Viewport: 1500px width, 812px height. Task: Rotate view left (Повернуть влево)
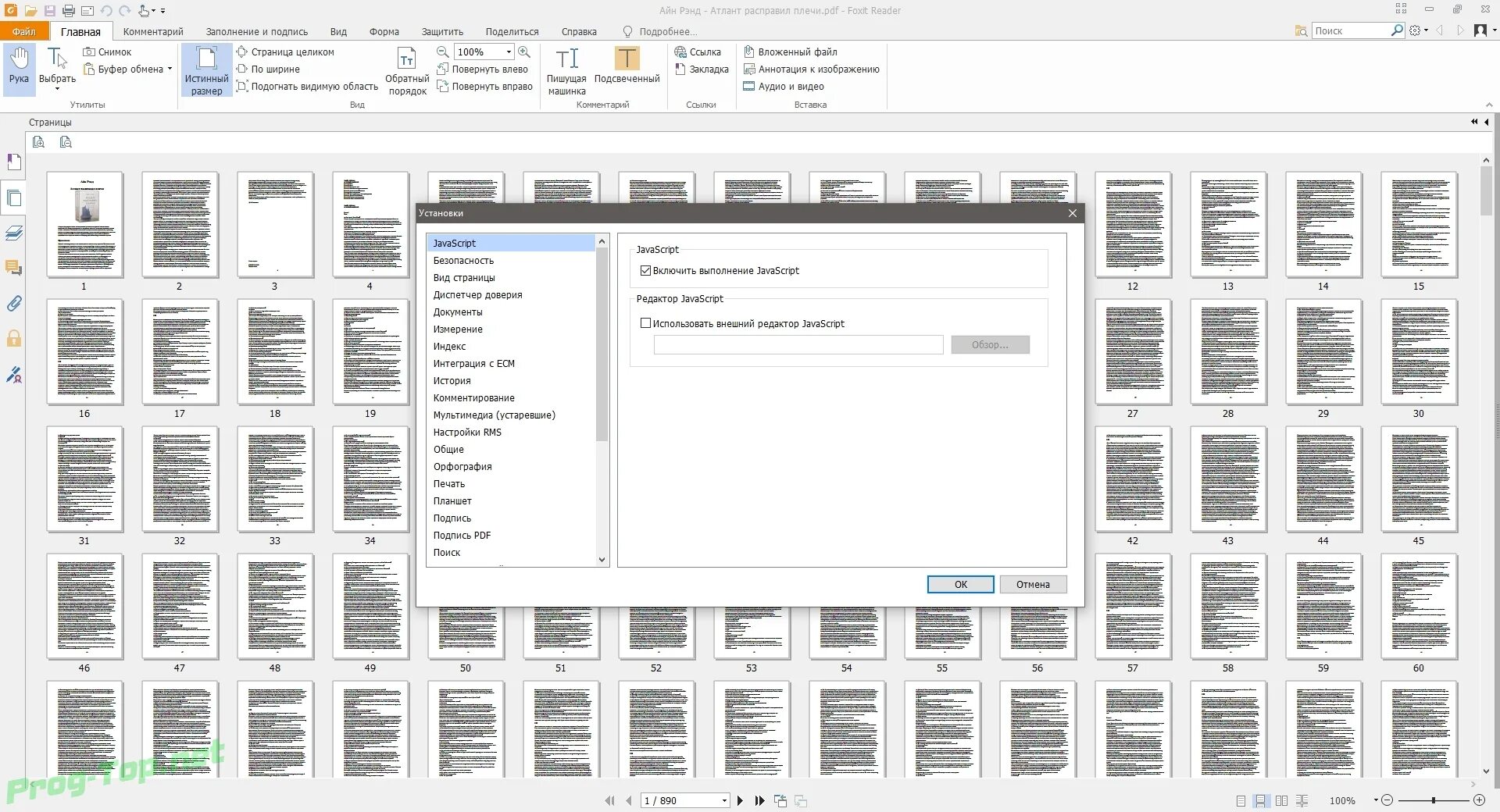(482, 69)
